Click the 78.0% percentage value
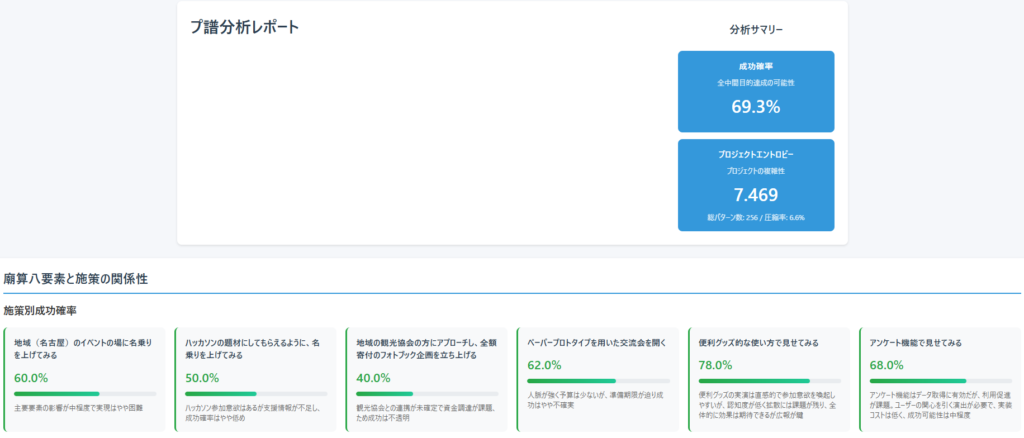Viewport: 1024px width, 438px height. [x=717, y=365]
